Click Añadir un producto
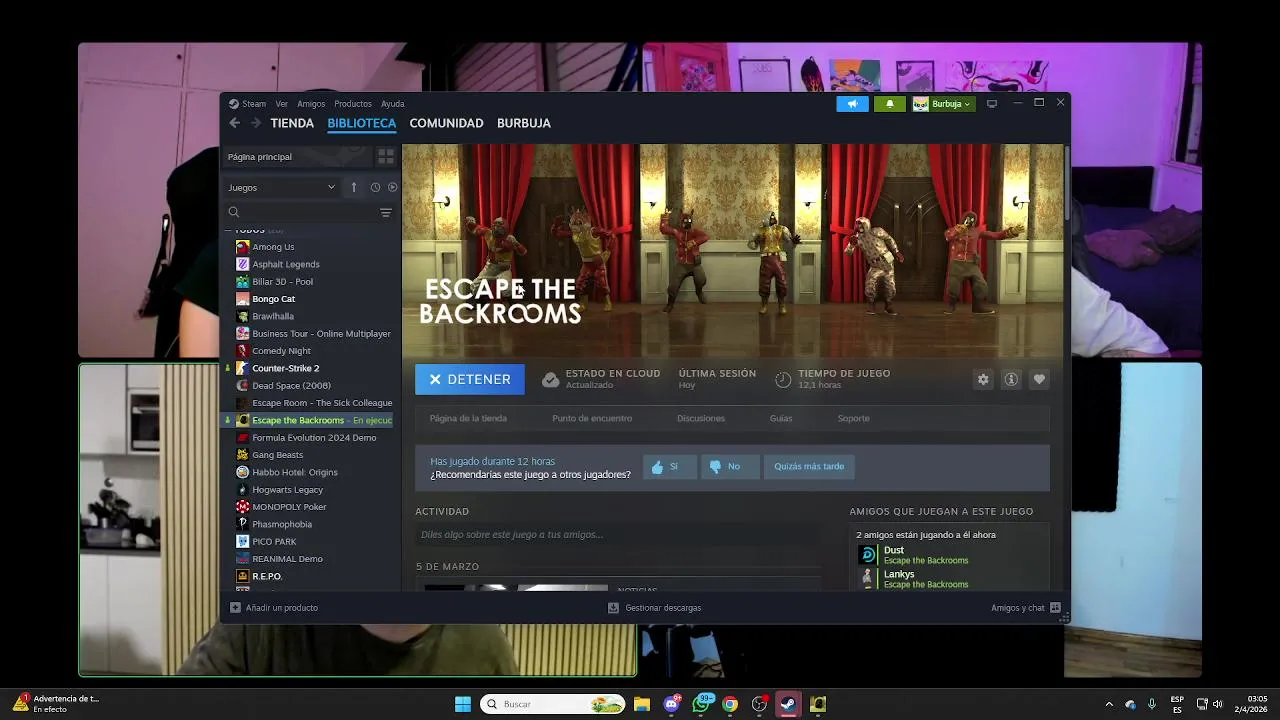The image size is (1280, 720). [274, 608]
